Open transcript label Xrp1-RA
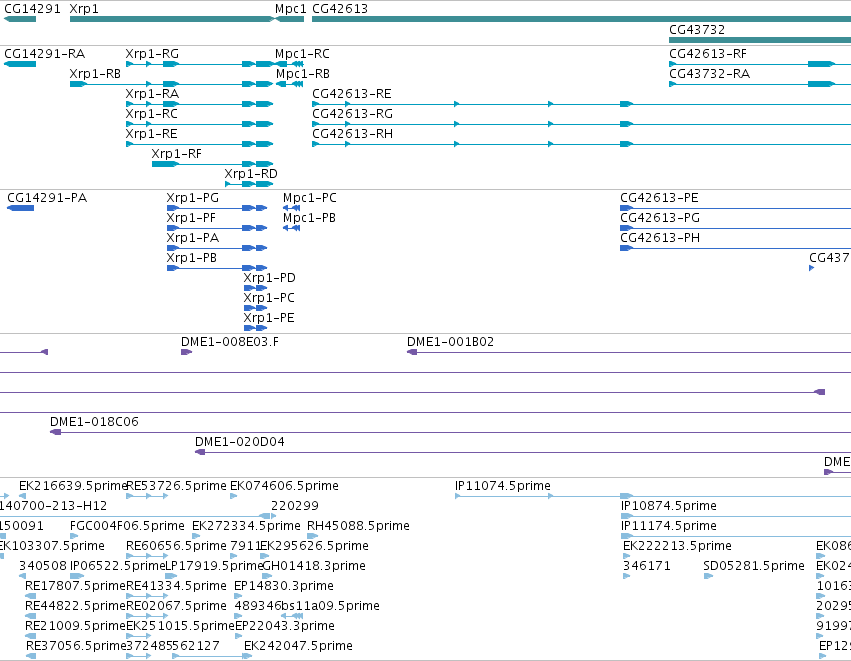Viewport: 851px width, 661px height. click(152, 94)
